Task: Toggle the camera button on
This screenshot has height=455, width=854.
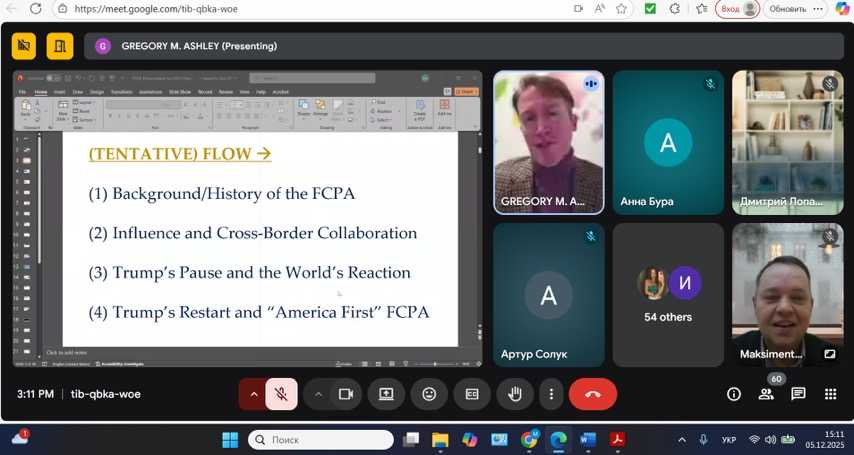Action: pos(346,394)
